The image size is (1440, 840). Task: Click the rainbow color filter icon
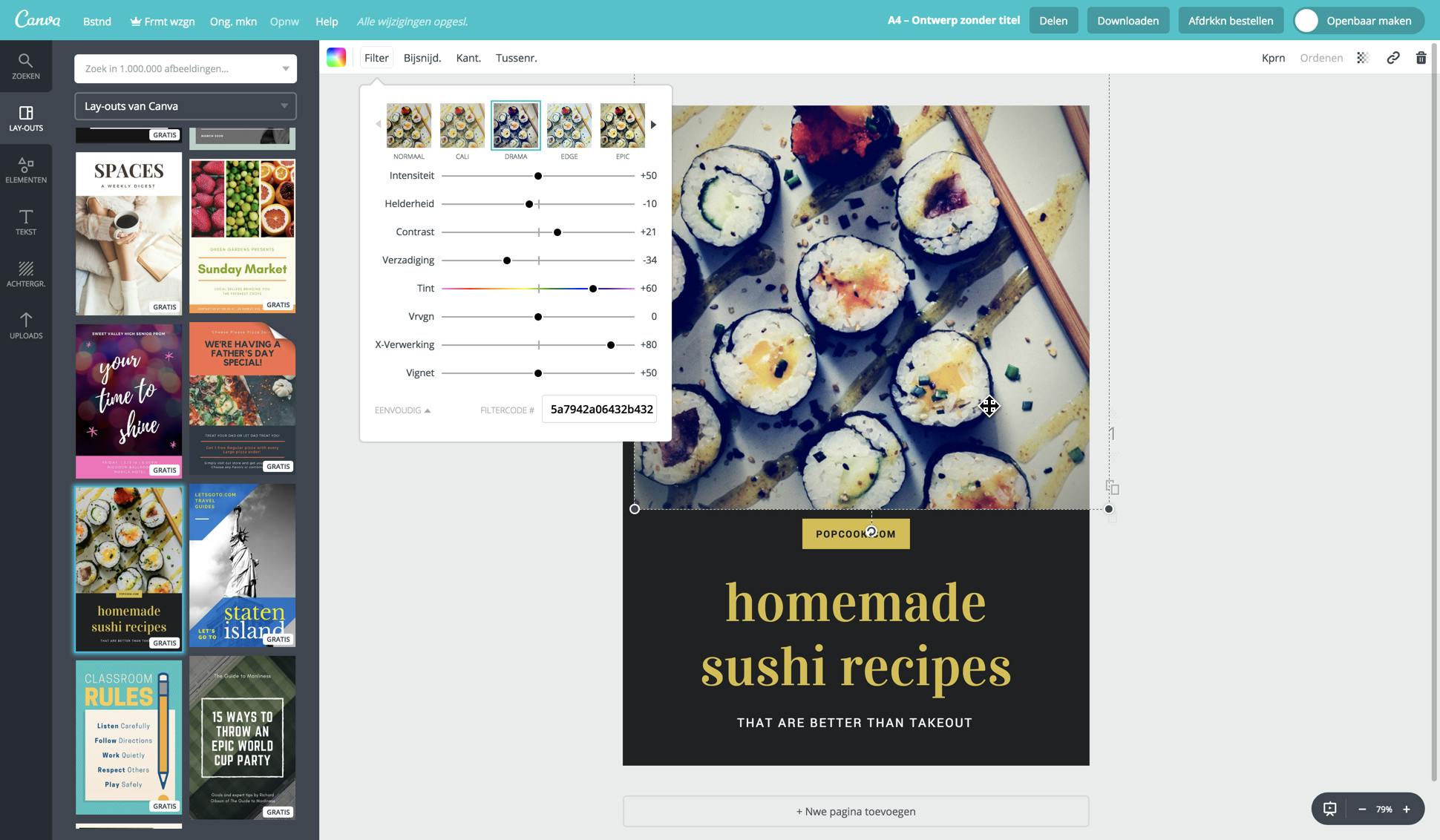pyautogui.click(x=336, y=58)
